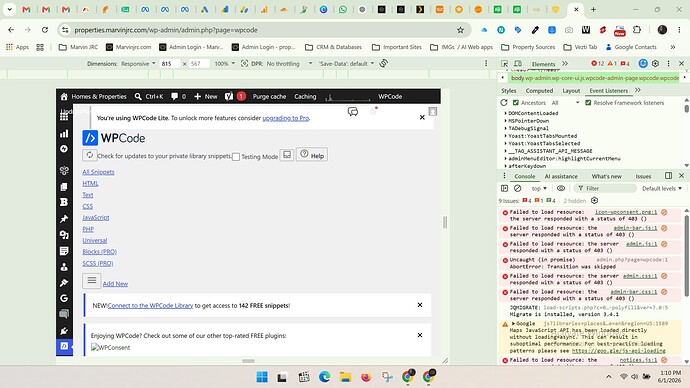Open Microsoft Edge from the taskbar

pyautogui.click(x=325, y=377)
